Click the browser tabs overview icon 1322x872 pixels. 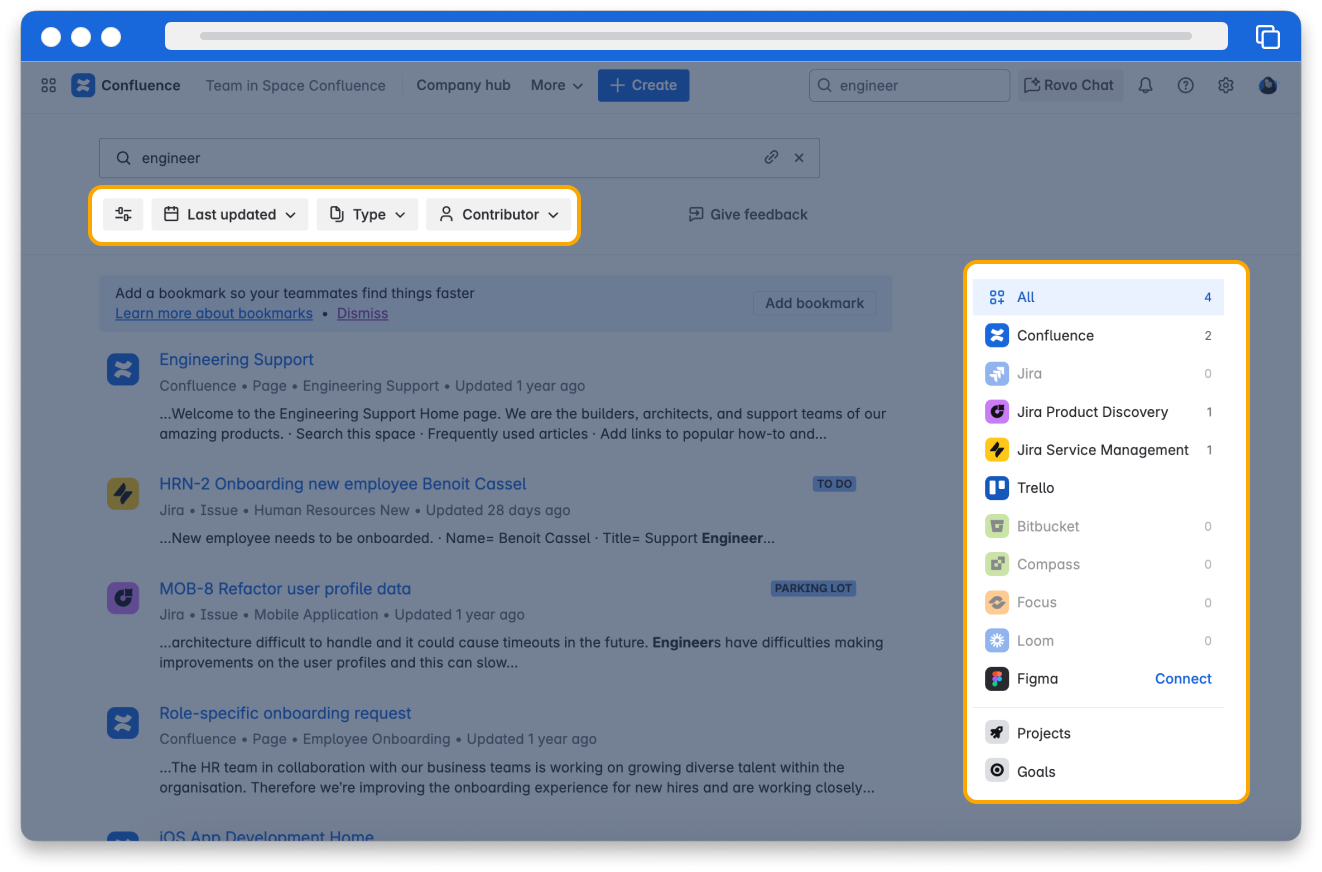point(1268,37)
